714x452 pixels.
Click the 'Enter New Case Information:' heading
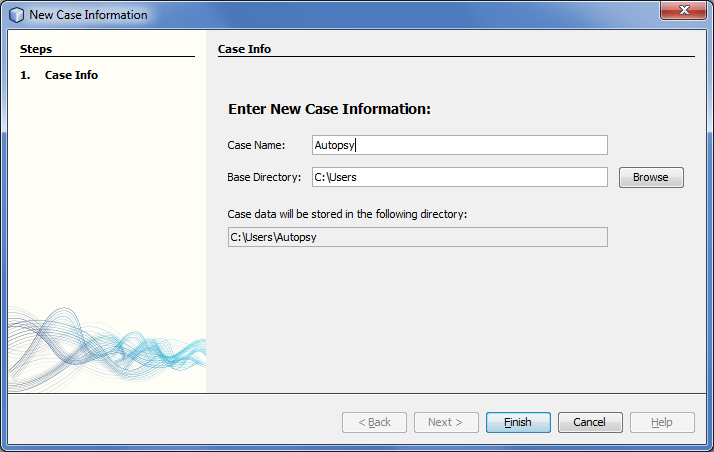329,109
